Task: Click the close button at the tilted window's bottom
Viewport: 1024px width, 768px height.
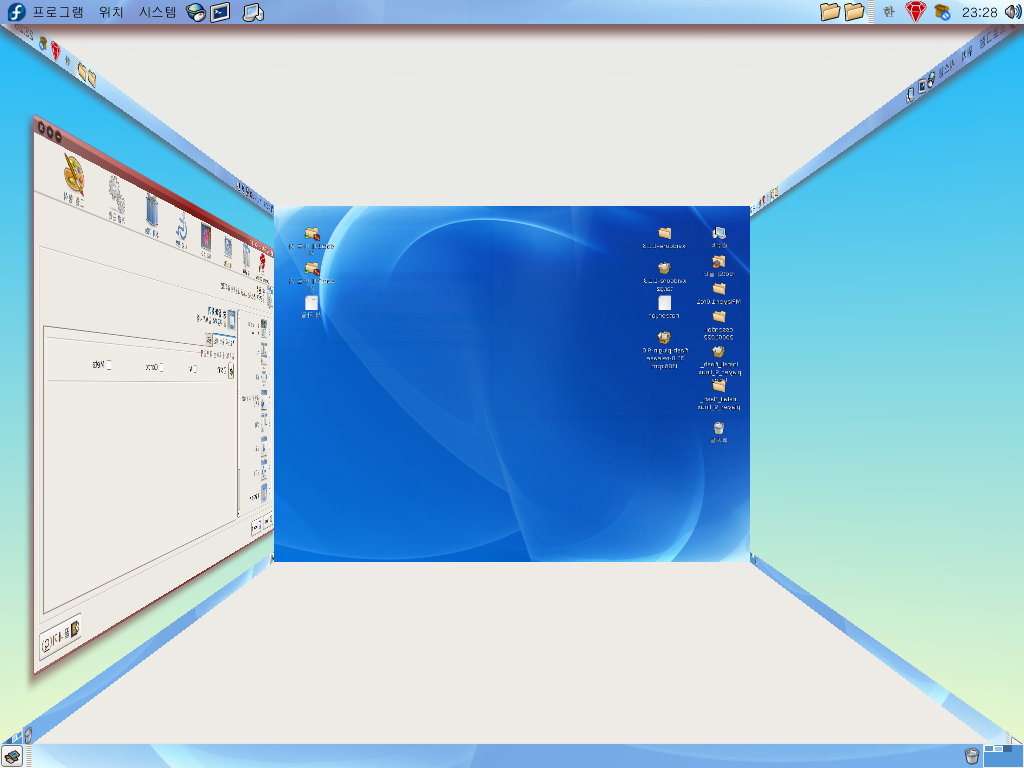Action: (x=59, y=635)
